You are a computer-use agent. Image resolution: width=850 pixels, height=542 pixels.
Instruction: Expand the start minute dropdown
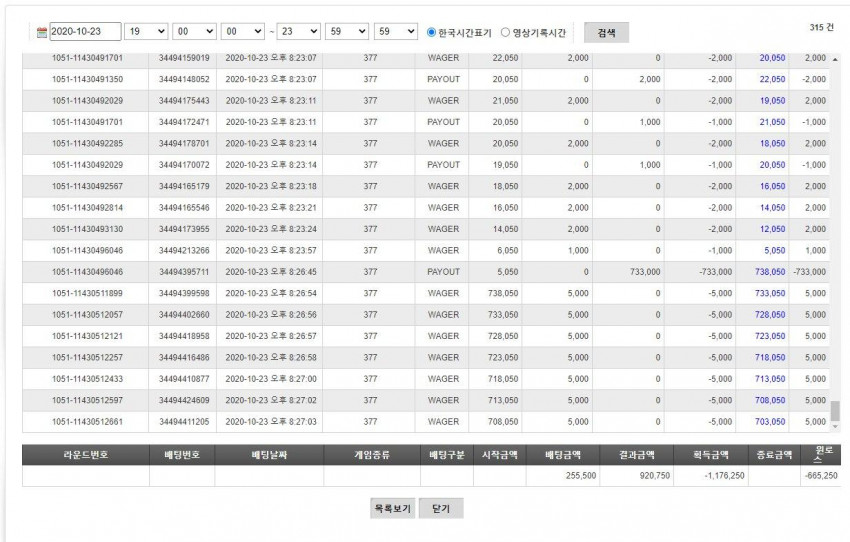click(194, 31)
